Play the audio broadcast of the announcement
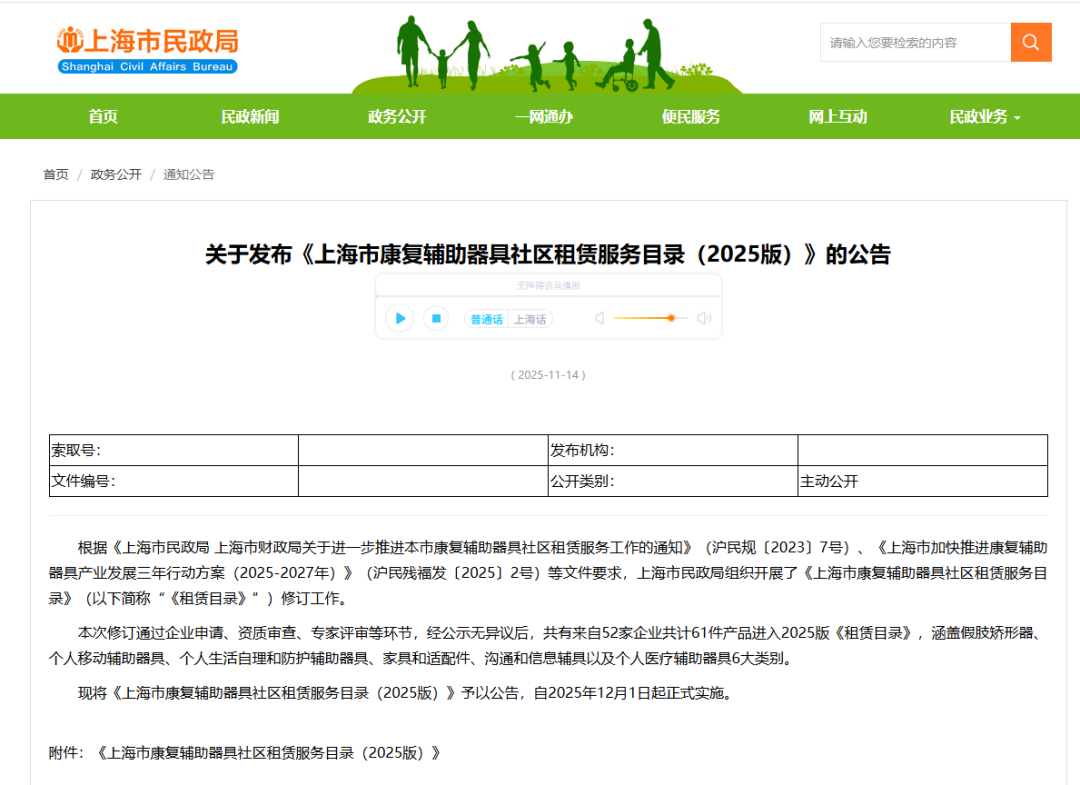Screen dimensions: 1080x785 click(x=400, y=319)
